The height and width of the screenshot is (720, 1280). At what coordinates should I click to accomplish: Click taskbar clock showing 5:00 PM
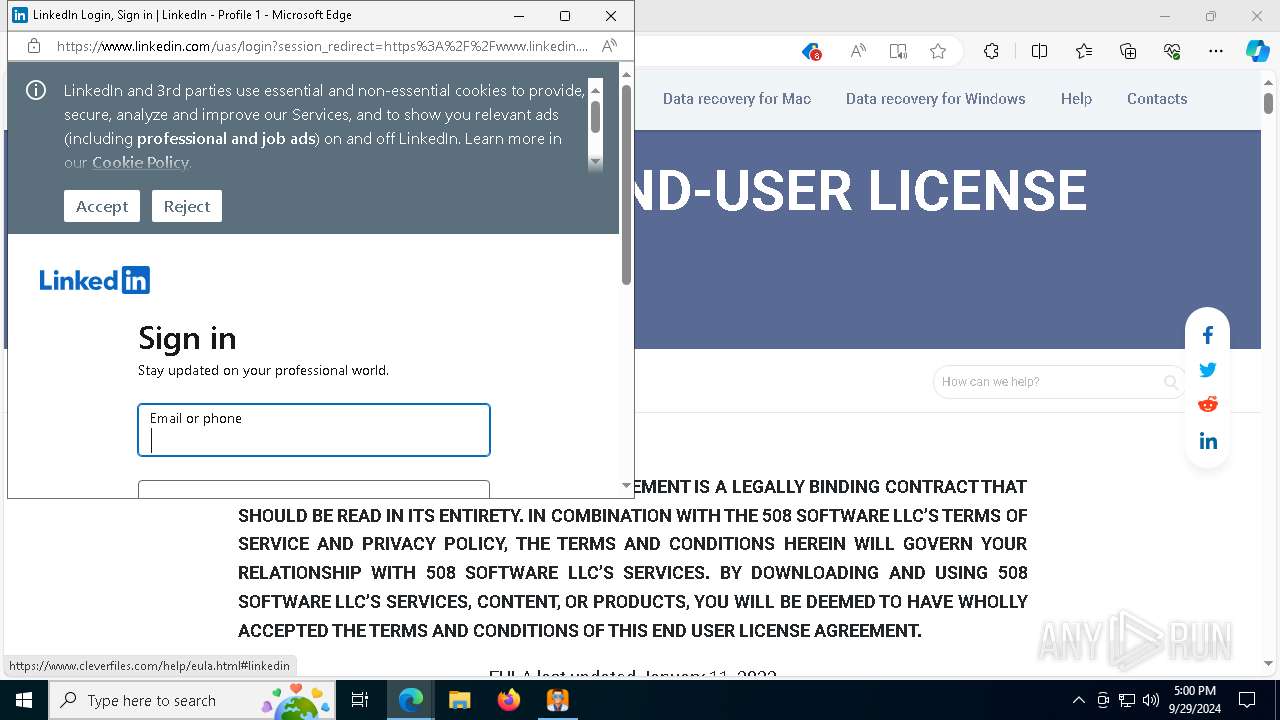[x=1194, y=700]
